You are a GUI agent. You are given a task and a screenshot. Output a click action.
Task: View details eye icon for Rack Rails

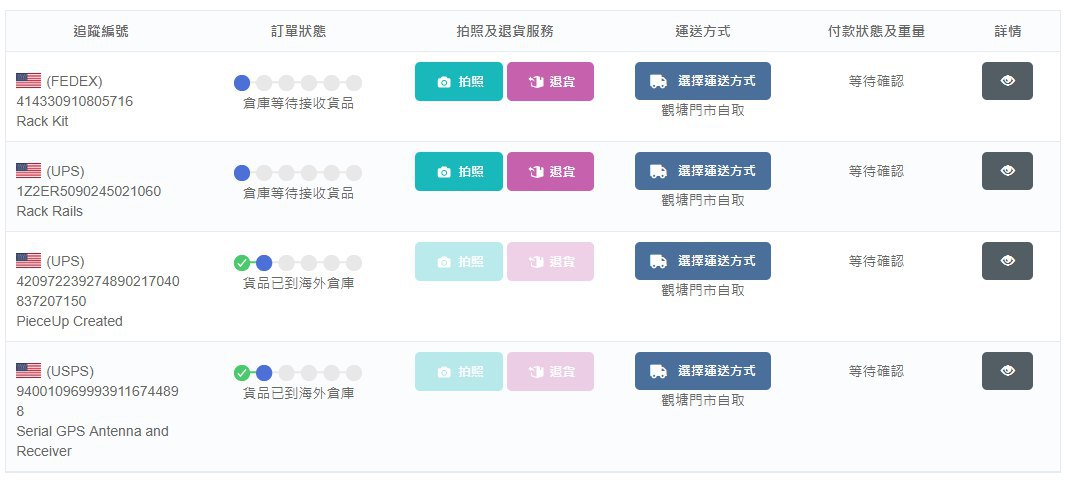pos(1007,171)
